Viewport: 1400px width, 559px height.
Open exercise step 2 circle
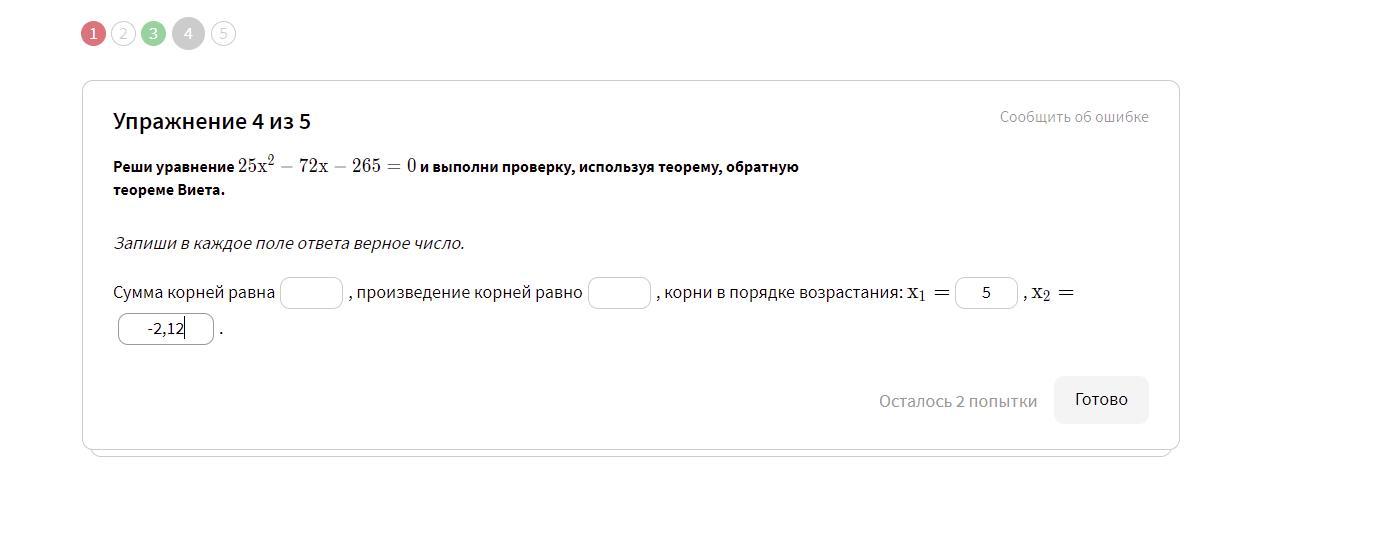point(123,34)
